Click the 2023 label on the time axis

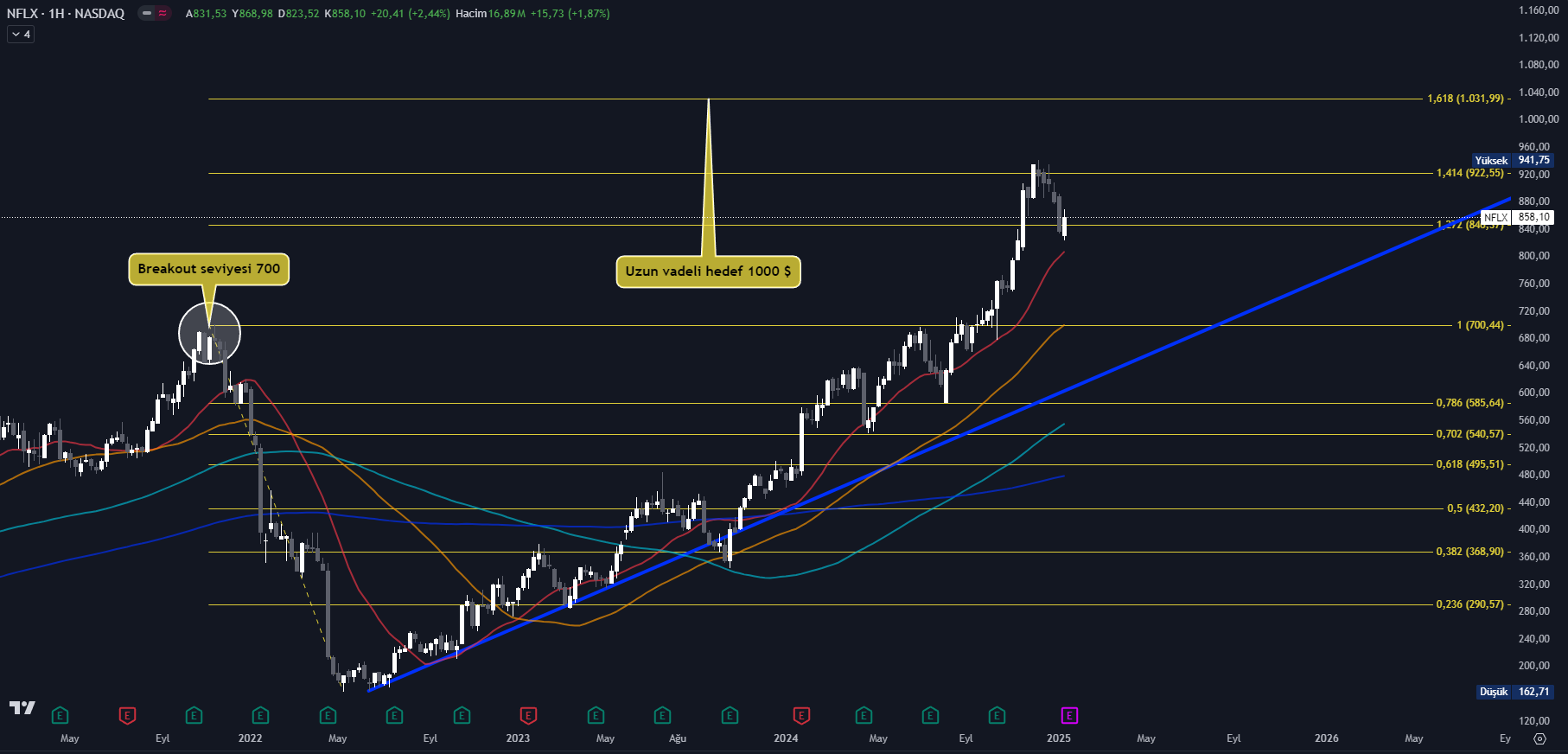pyautogui.click(x=518, y=738)
